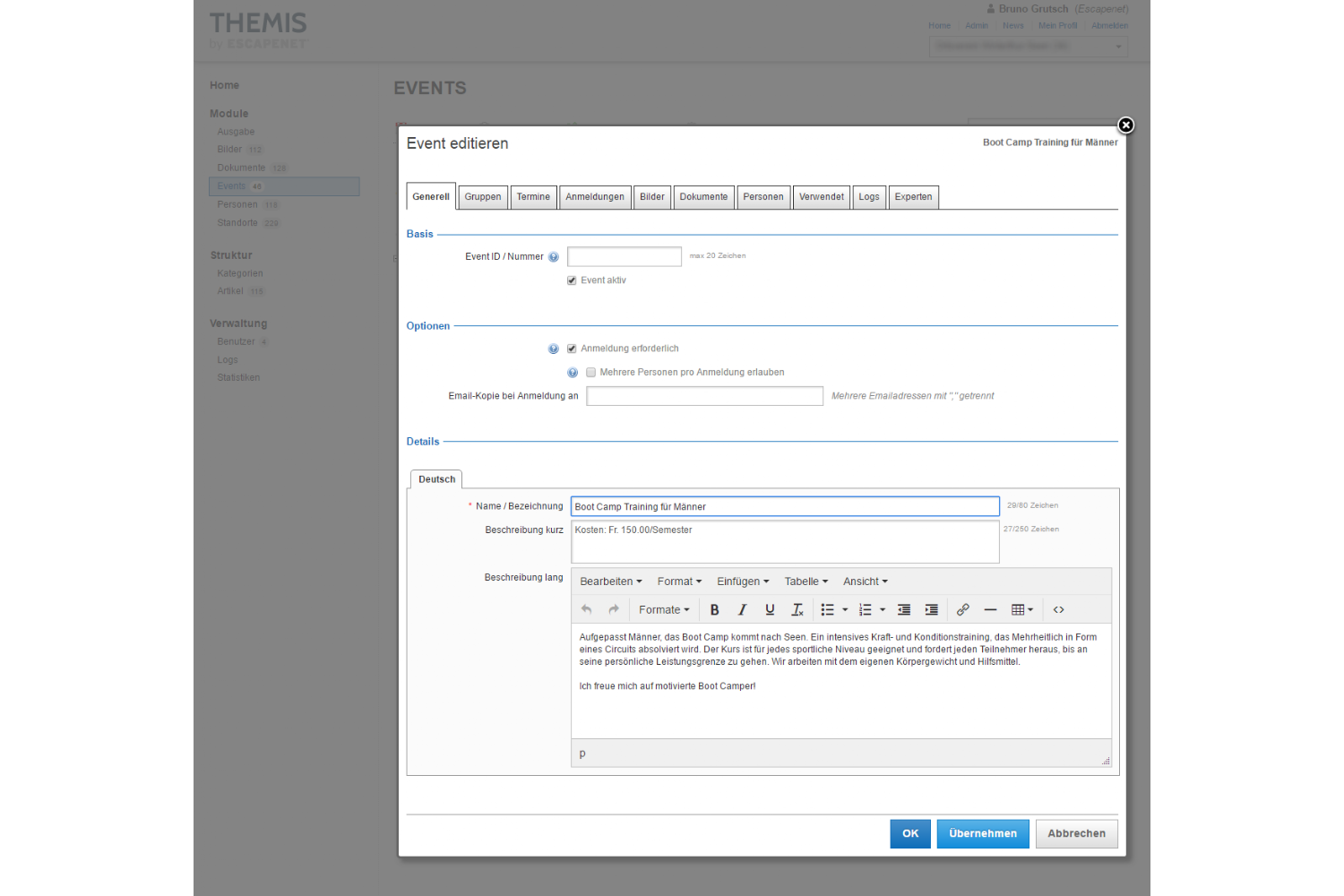Toggle bold formatting in the editor
The height and width of the screenshot is (896, 1344).
click(714, 610)
